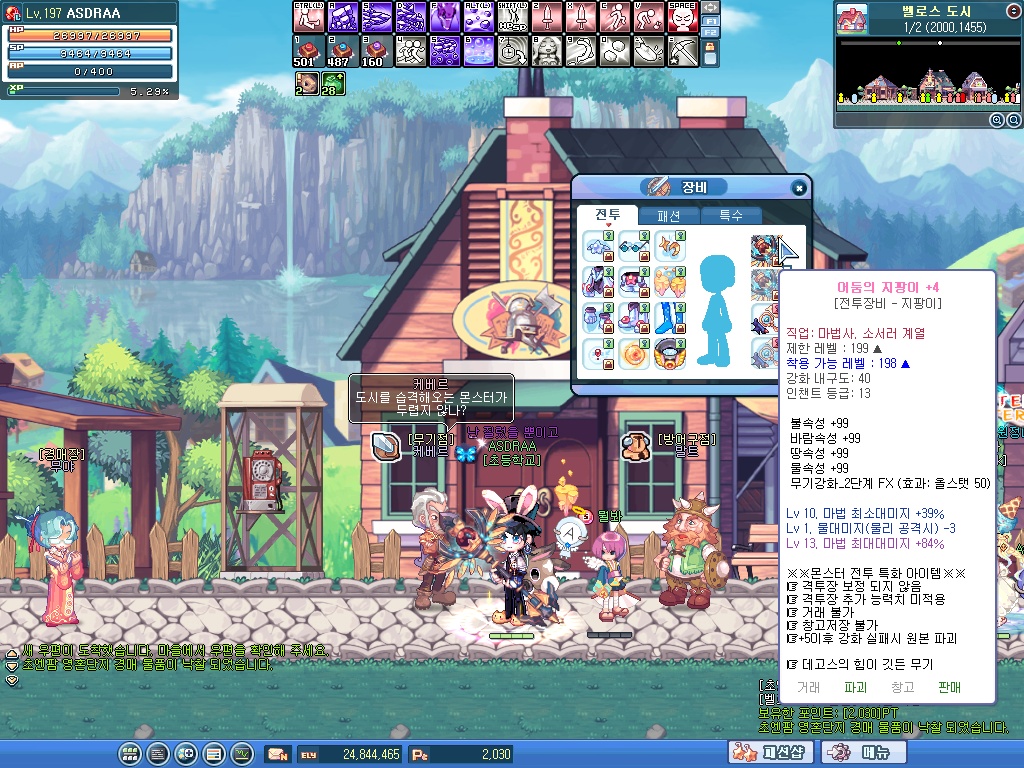Open chat options bubble below the arrows
Screen dimensions: 1024x768
[11, 680]
